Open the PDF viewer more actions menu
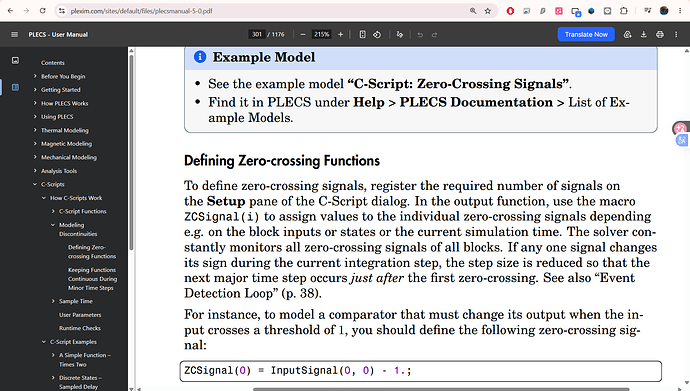 [676, 34]
